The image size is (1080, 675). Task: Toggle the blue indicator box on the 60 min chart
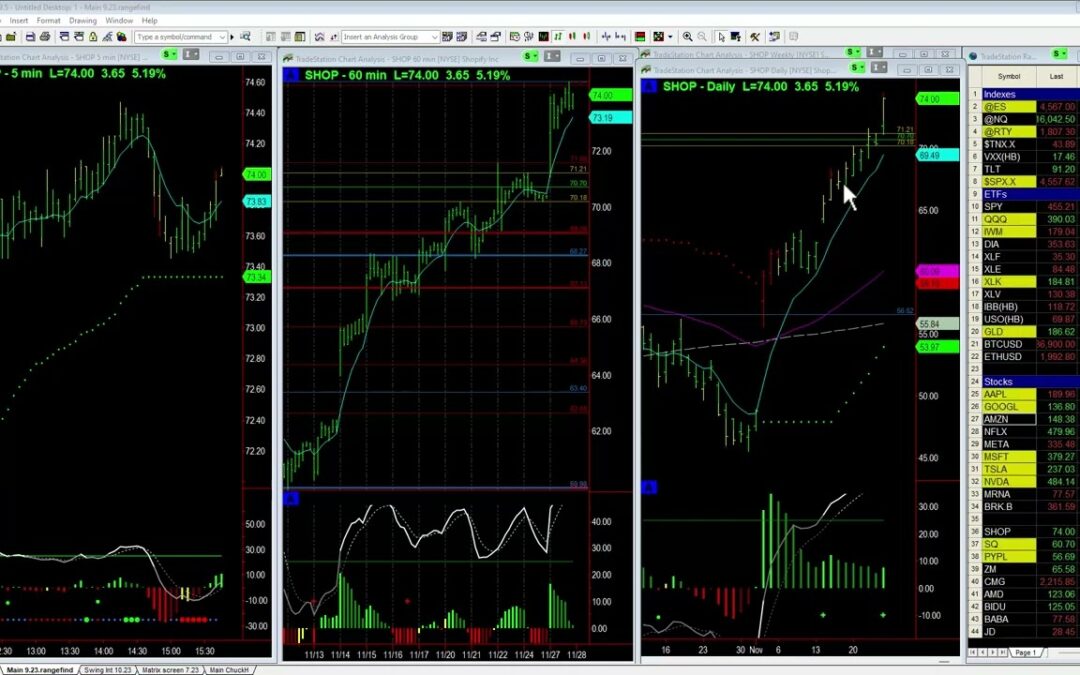click(291, 74)
